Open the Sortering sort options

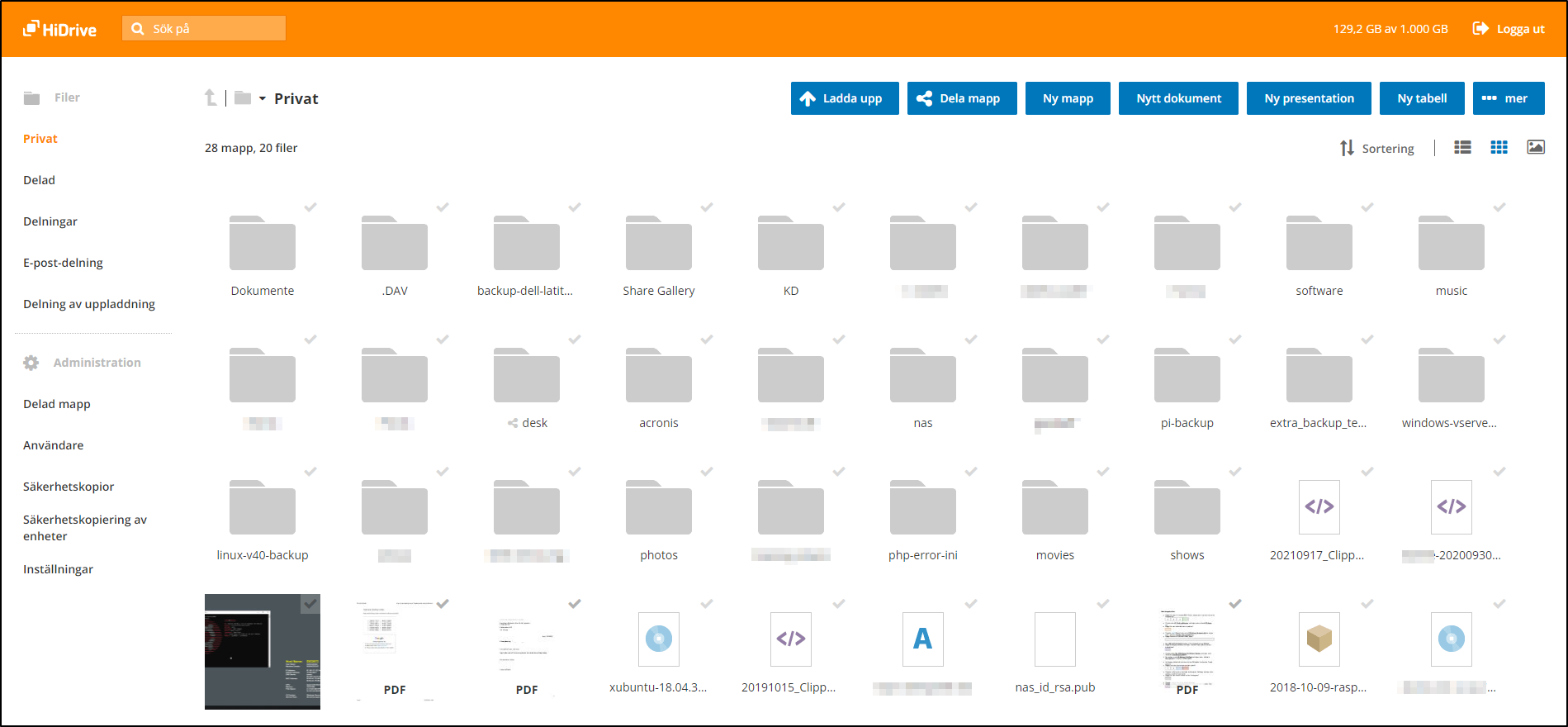[1376, 148]
